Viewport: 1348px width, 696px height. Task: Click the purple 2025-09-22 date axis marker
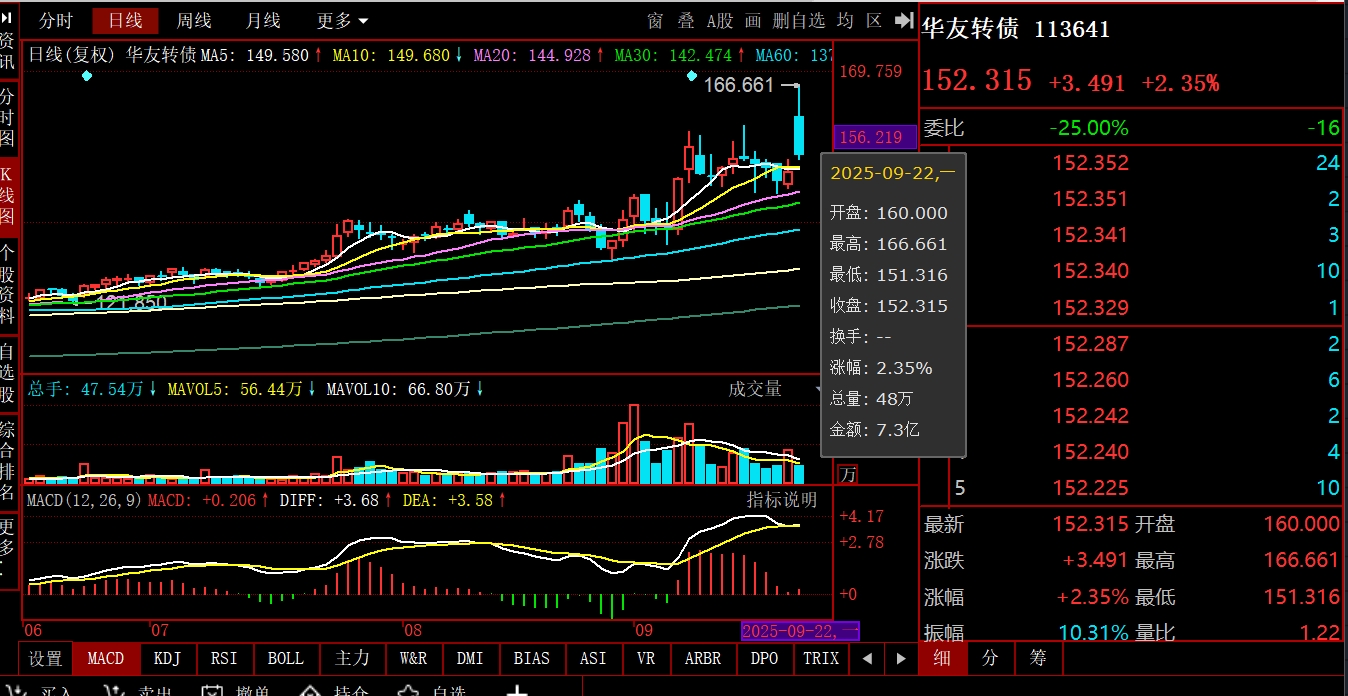coord(799,631)
